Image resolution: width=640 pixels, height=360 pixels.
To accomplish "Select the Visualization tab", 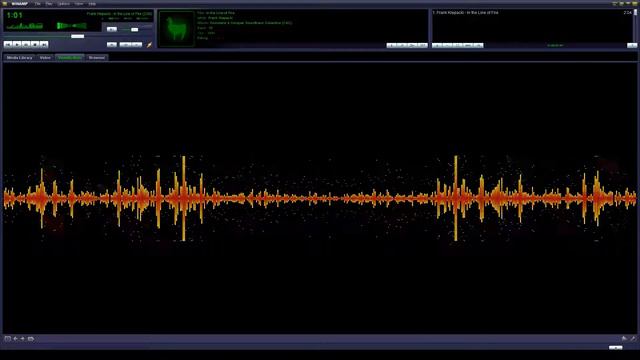I will [x=70, y=58].
